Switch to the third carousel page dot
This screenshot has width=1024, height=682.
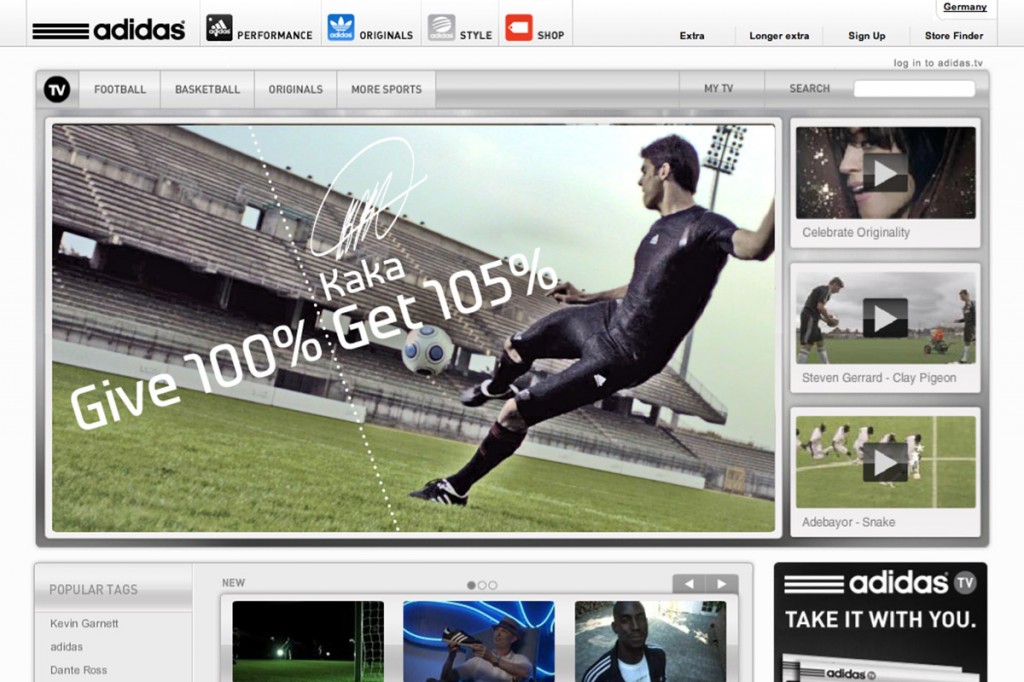pyautogui.click(x=493, y=585)
